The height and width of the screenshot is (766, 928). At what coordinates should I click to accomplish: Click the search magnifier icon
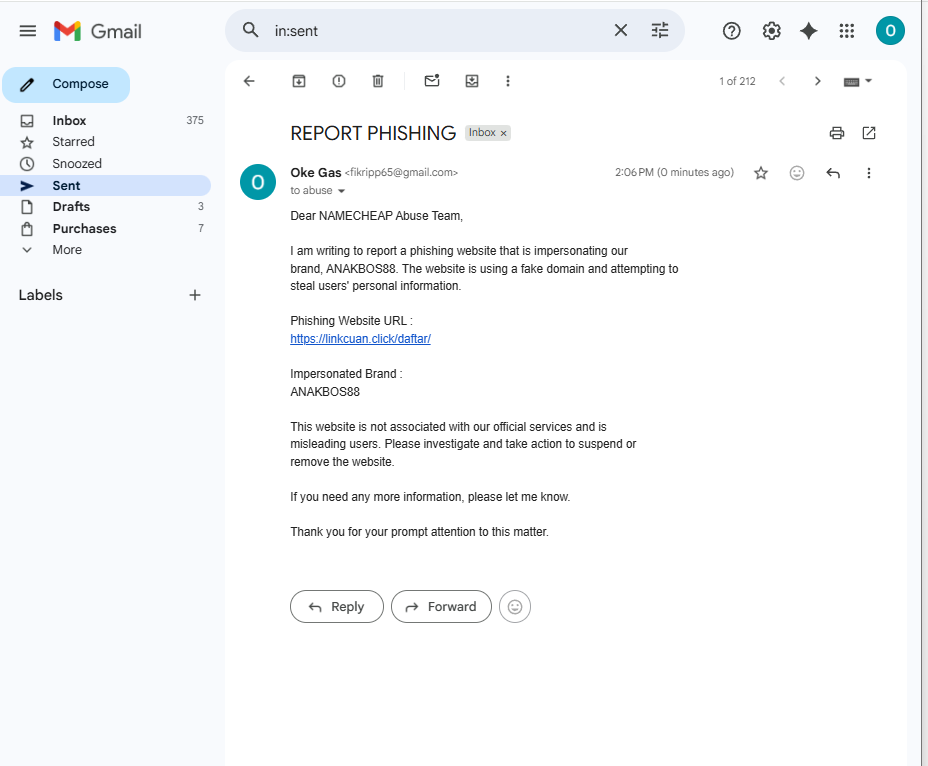tap(251, 30)
